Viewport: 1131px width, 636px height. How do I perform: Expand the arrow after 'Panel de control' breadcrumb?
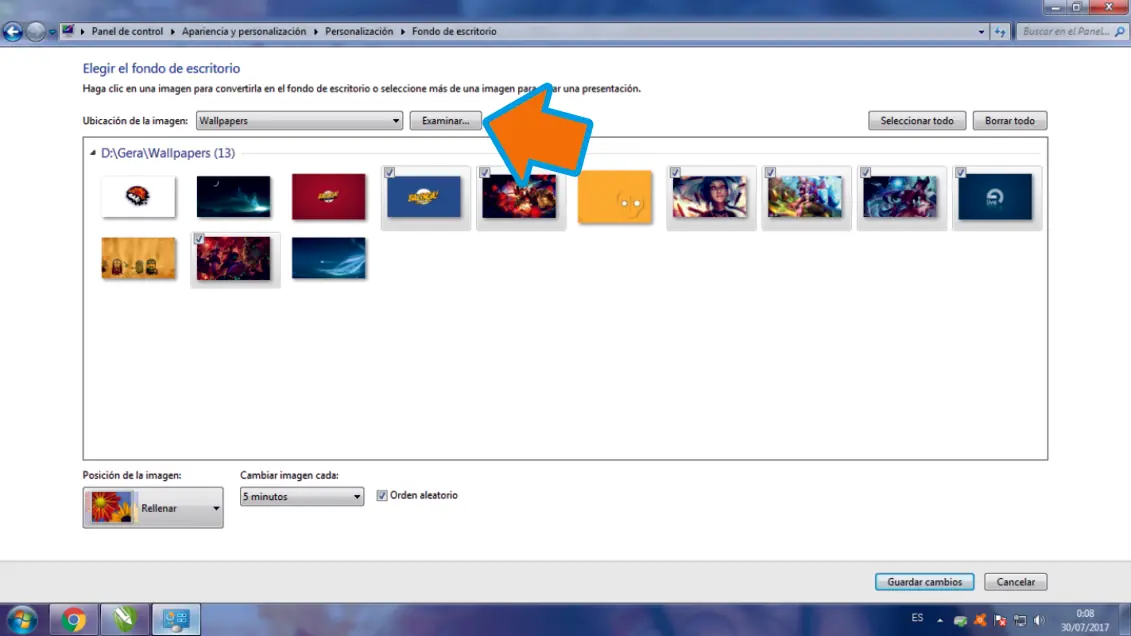172,32
